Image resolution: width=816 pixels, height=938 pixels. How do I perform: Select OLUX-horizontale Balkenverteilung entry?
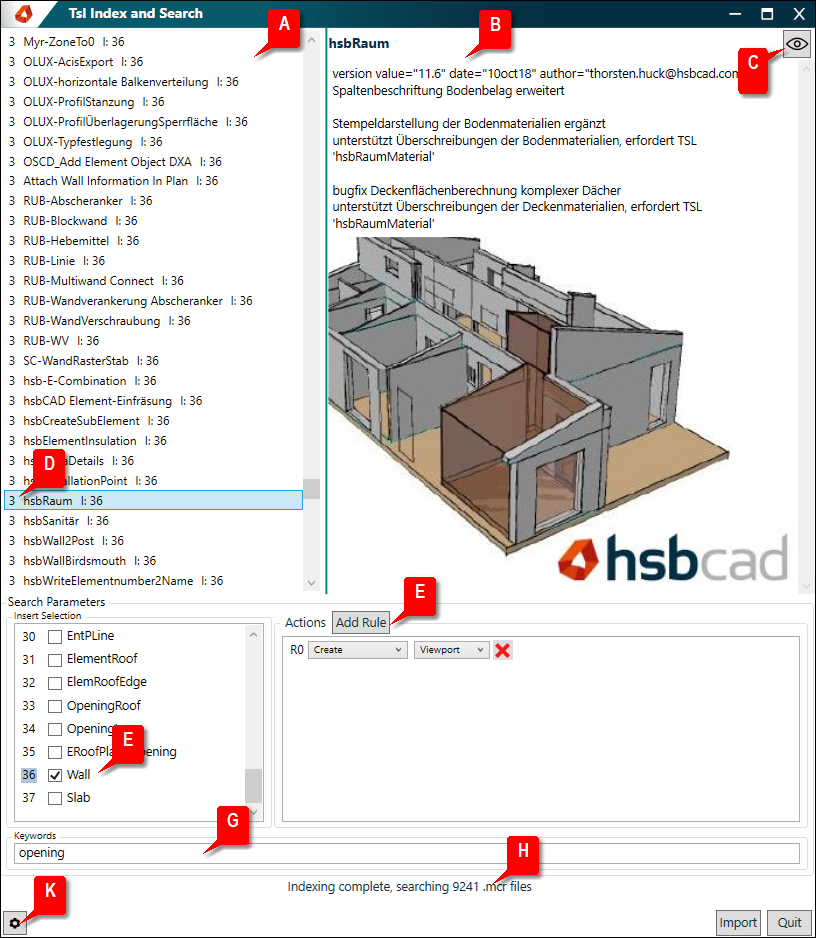tap(153, 82)
